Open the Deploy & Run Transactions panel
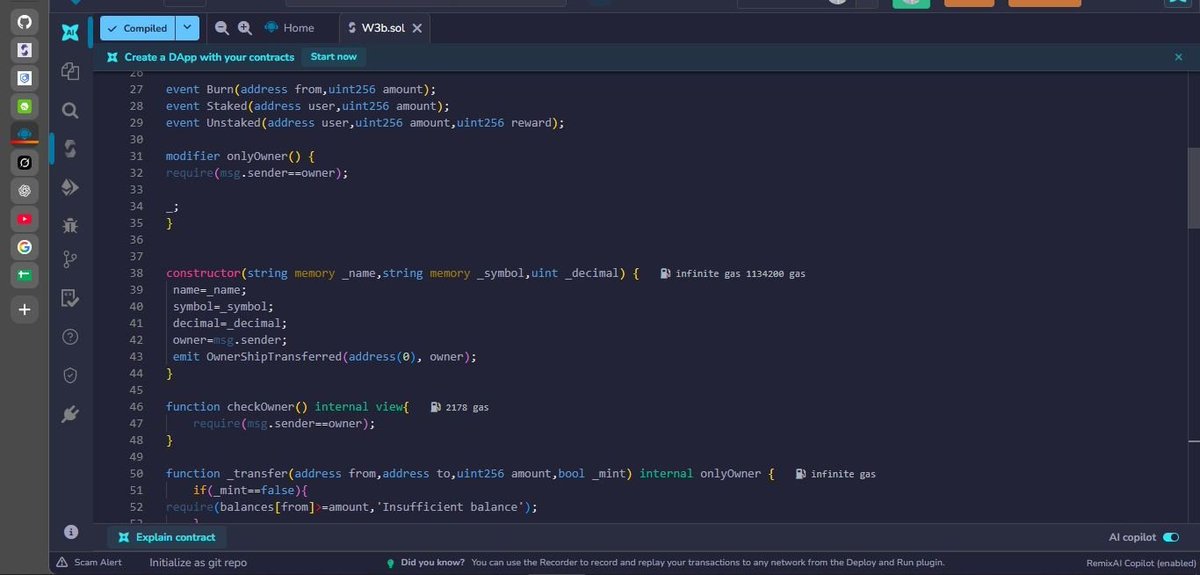 [70, 187]
